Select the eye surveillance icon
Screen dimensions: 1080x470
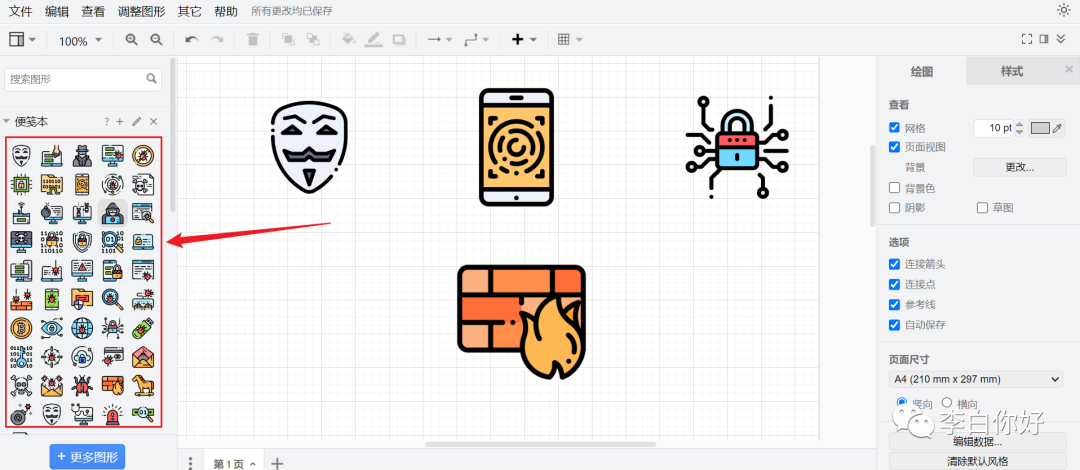tap(52, 328)
